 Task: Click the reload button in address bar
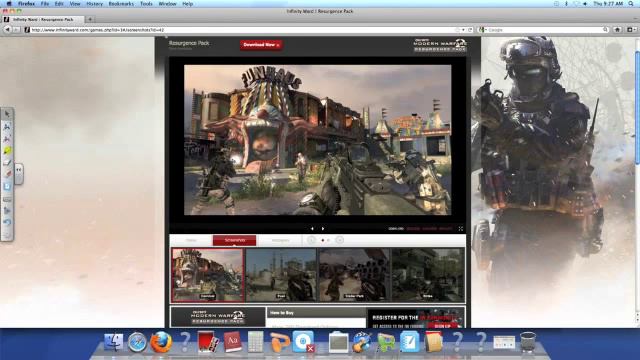pyautogui.click(x=470, y=30)
